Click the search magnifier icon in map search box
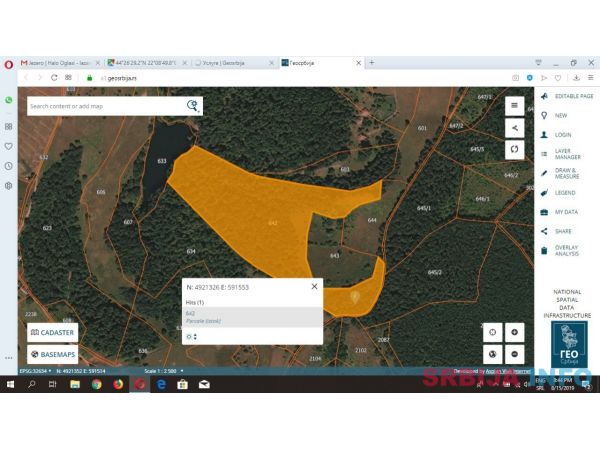 coord(193,105)
